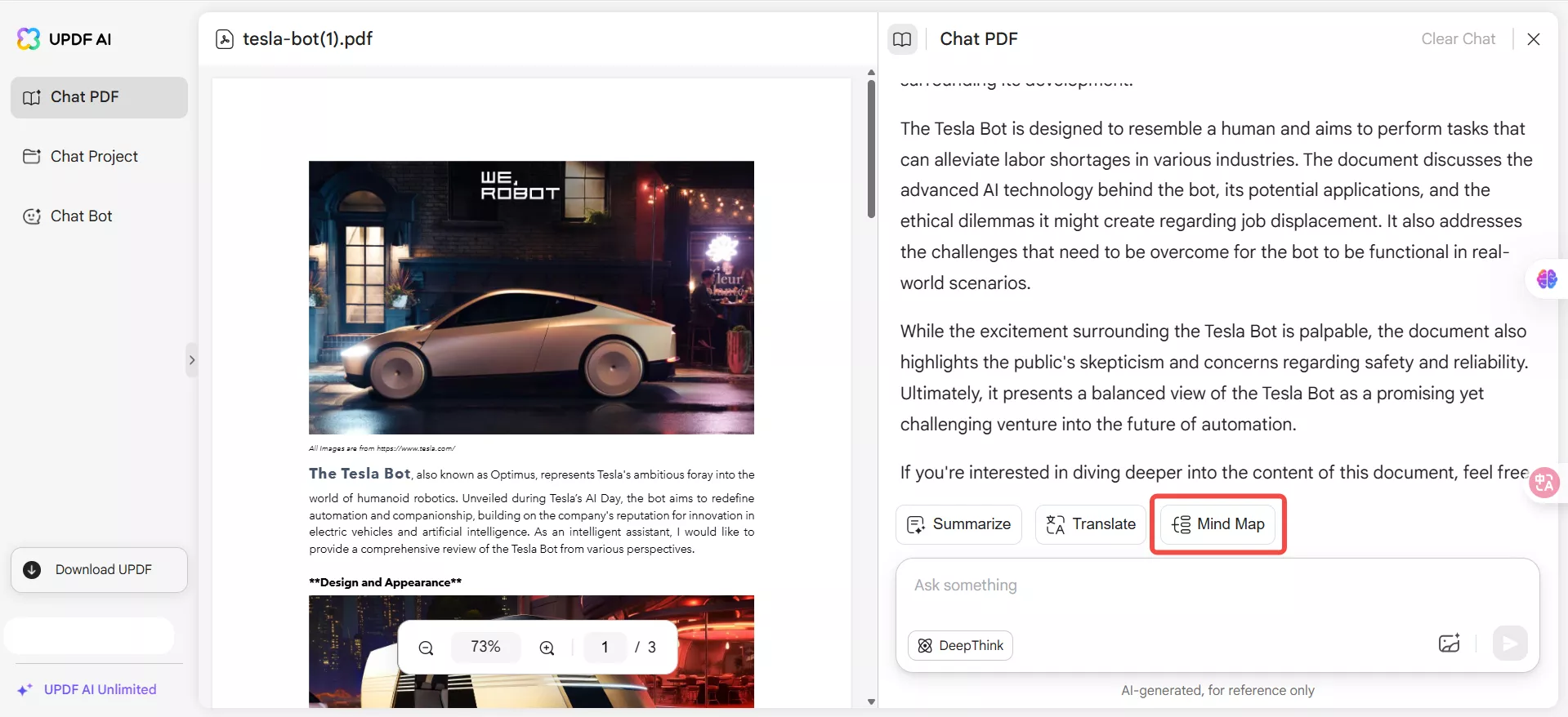Viewport: 1568px width, 717px height.
Task: Attach an image to the message
Action: pyautogui.click(x=1449, y=644)
